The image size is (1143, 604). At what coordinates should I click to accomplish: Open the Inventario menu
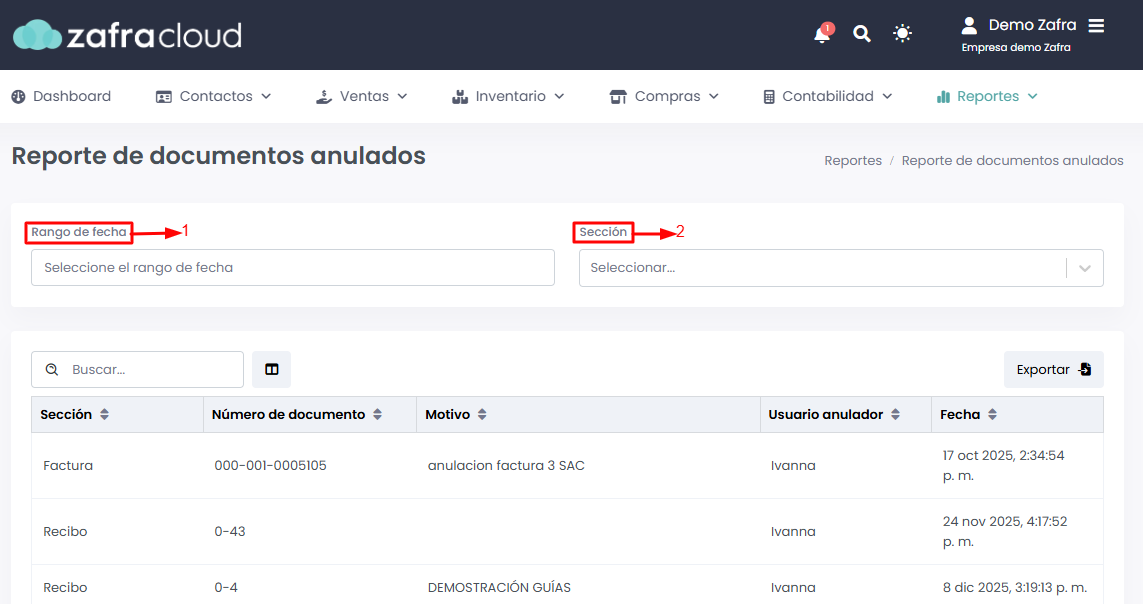click(x=508, y=96)
